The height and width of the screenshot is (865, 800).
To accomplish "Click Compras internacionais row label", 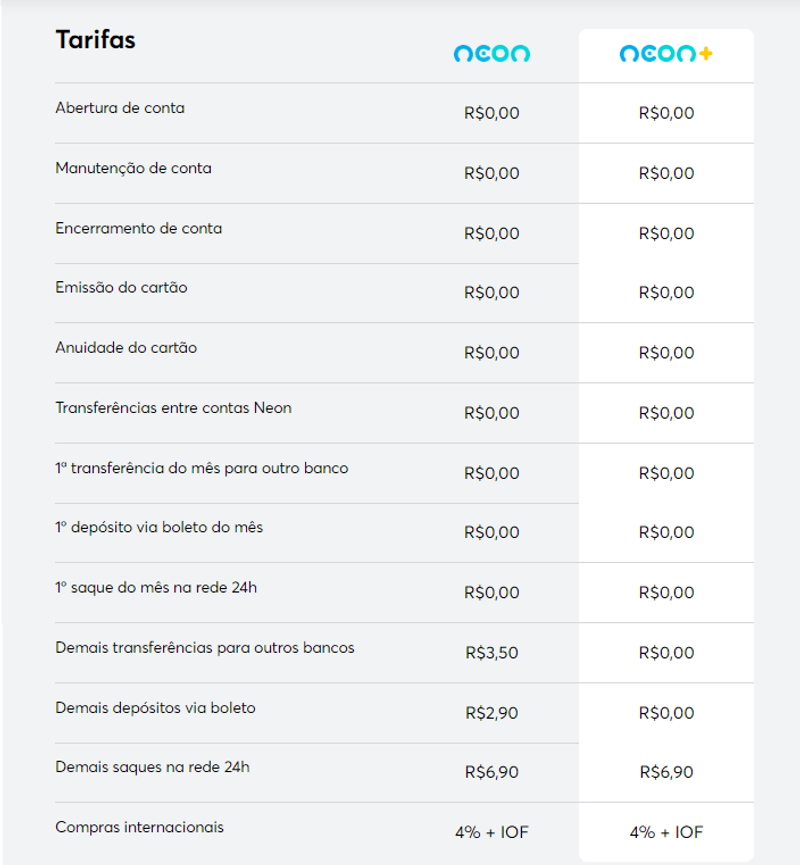I will pos(139,827).
